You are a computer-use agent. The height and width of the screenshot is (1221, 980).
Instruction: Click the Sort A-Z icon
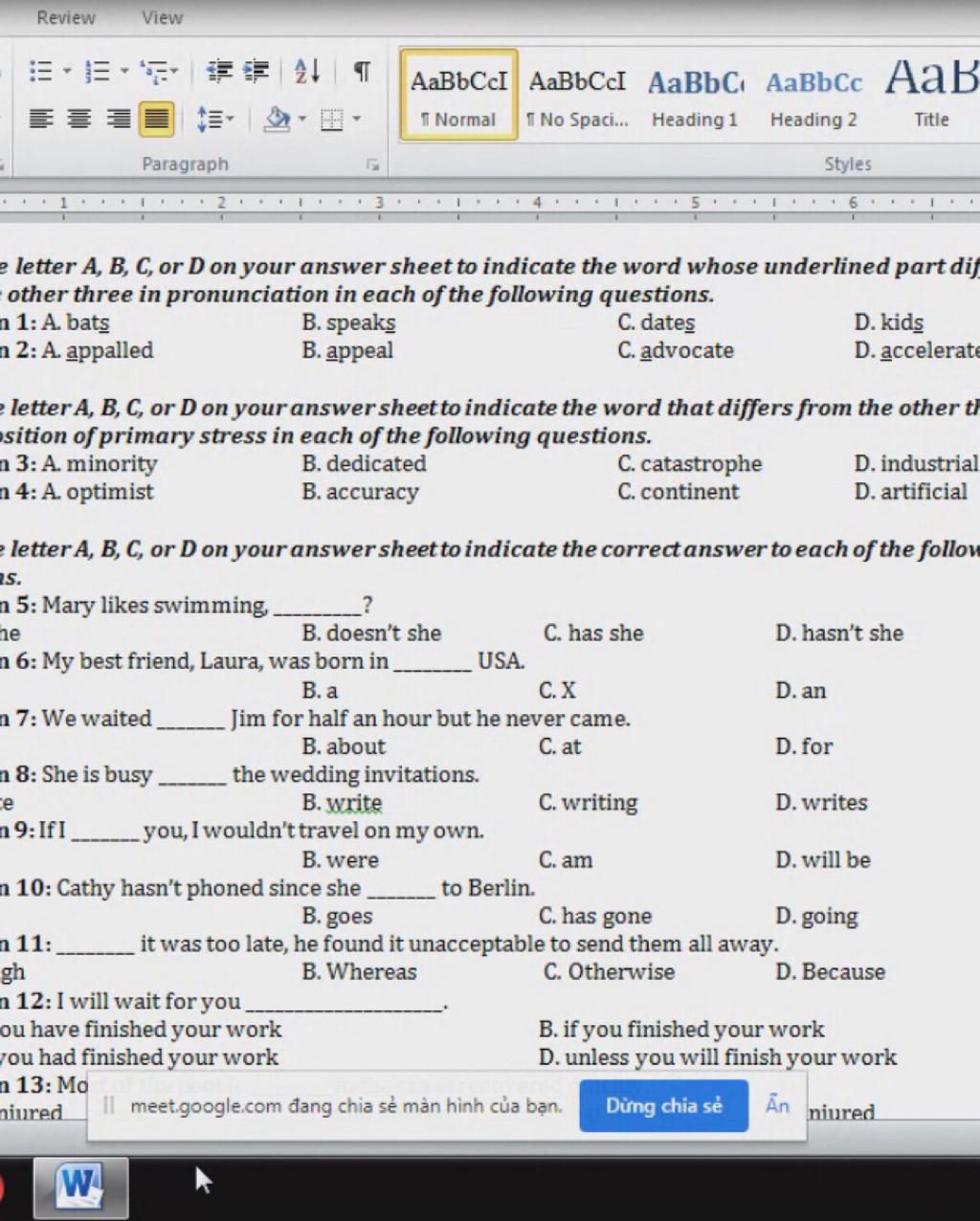point(307,71)
